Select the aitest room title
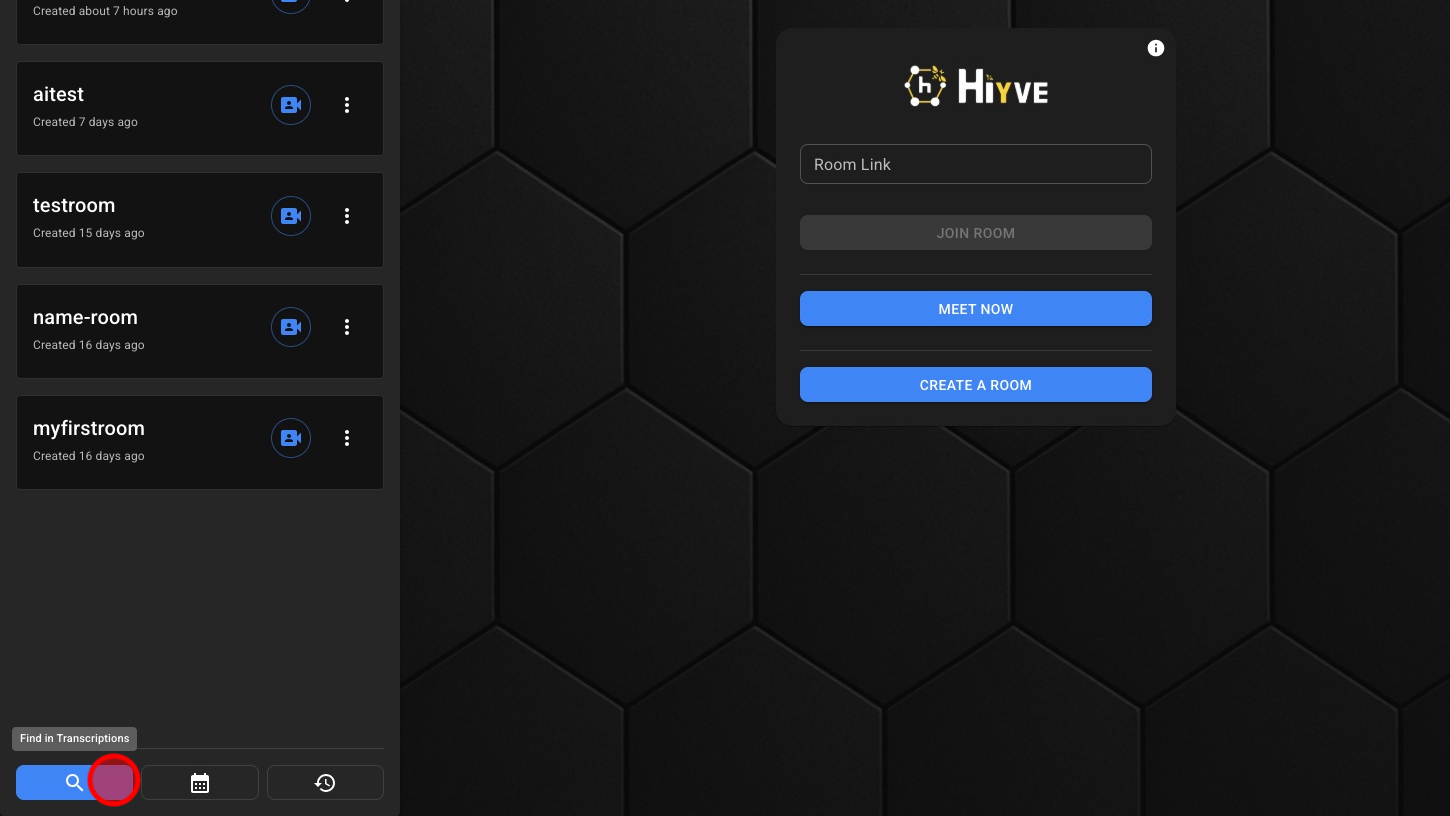 point(59,95)
